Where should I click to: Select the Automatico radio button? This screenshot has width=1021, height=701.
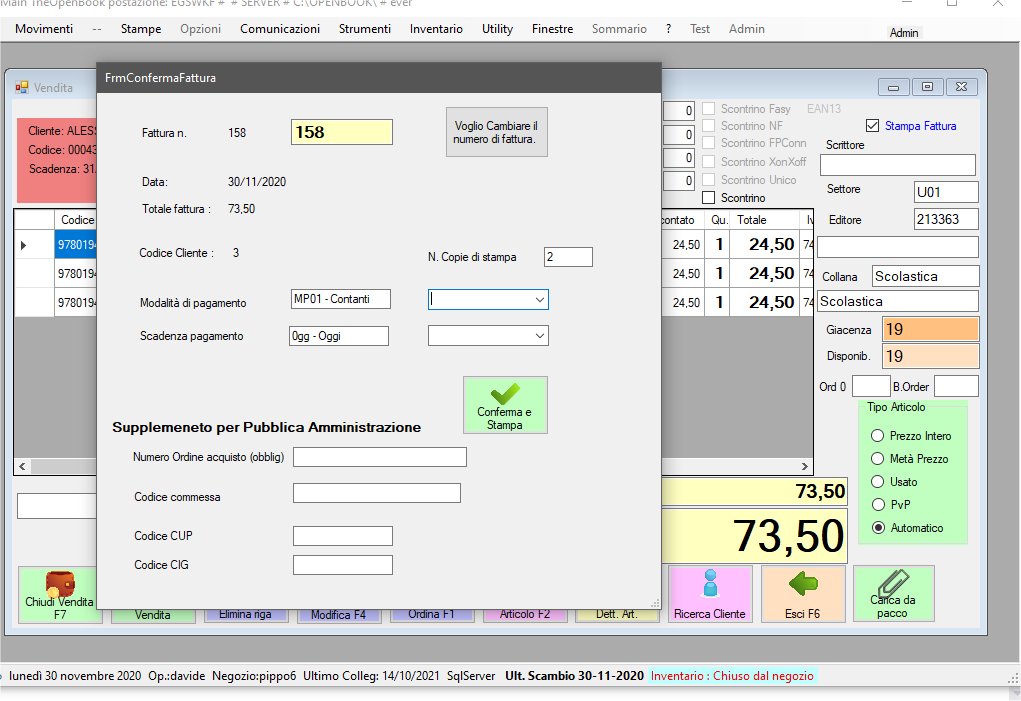point(878,528)
